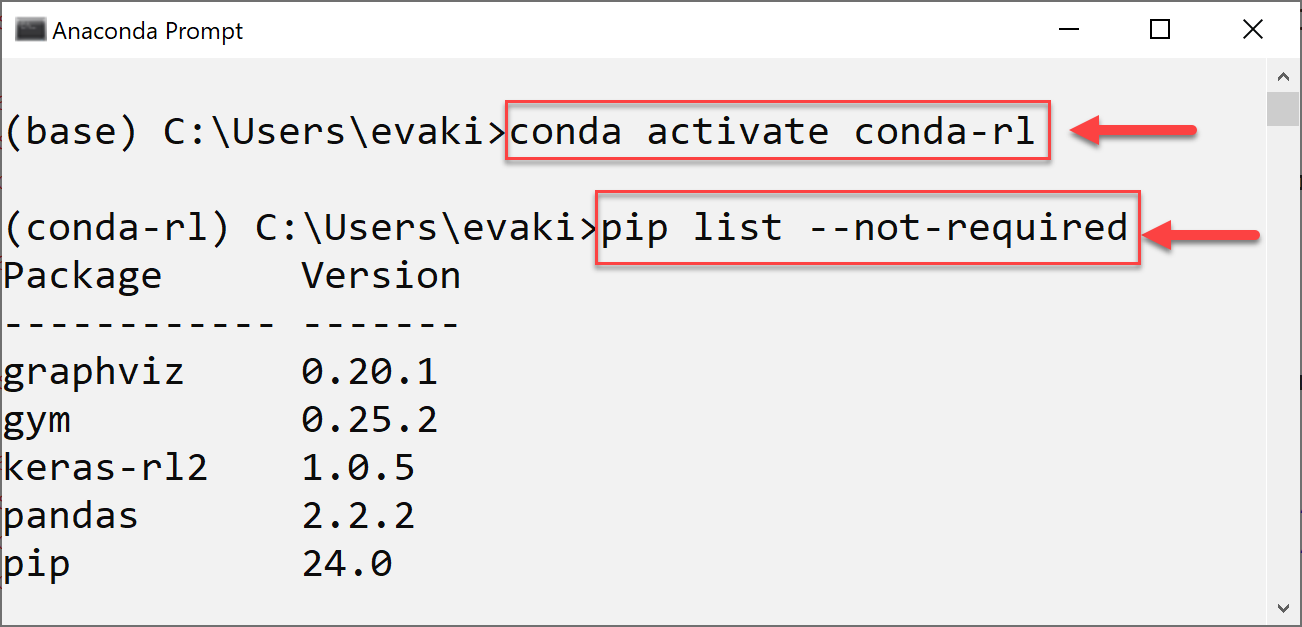This screenshot has height=627, width=1302.
Task: Click the scrollbar up arrow
Action: tap(1282, 75)
